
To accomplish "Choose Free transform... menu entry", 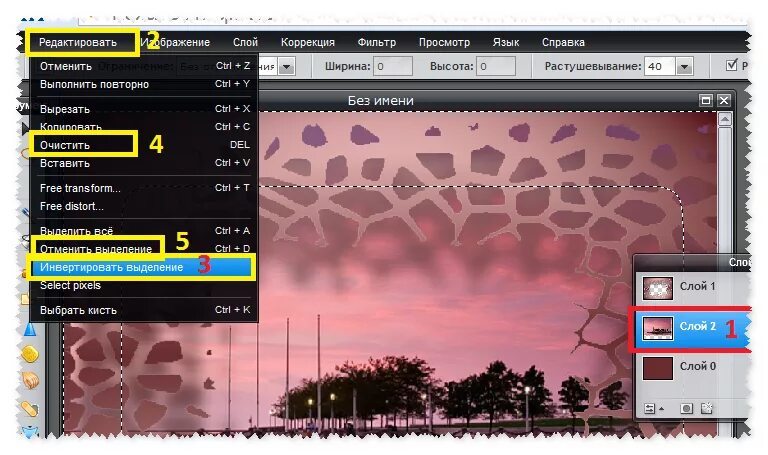I will (144, 188).
